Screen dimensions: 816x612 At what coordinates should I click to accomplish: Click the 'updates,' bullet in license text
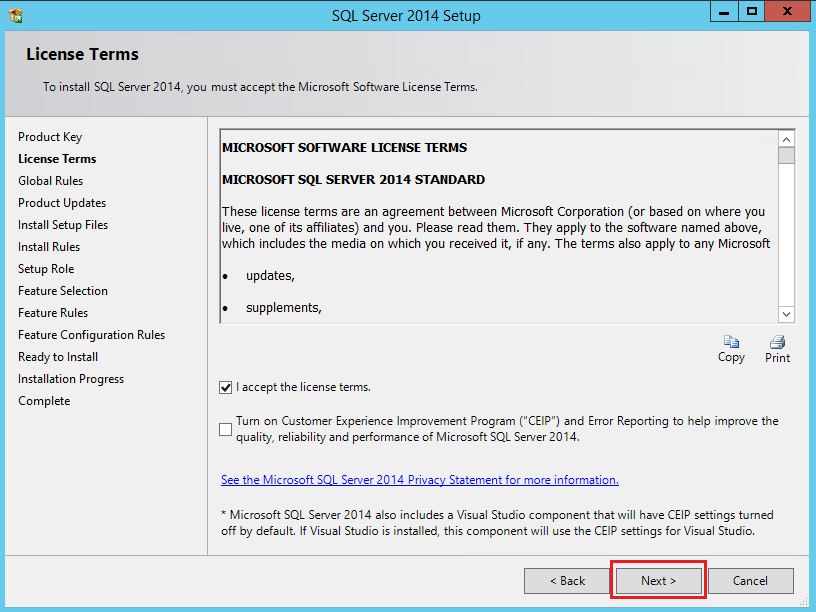pos(270,276)
